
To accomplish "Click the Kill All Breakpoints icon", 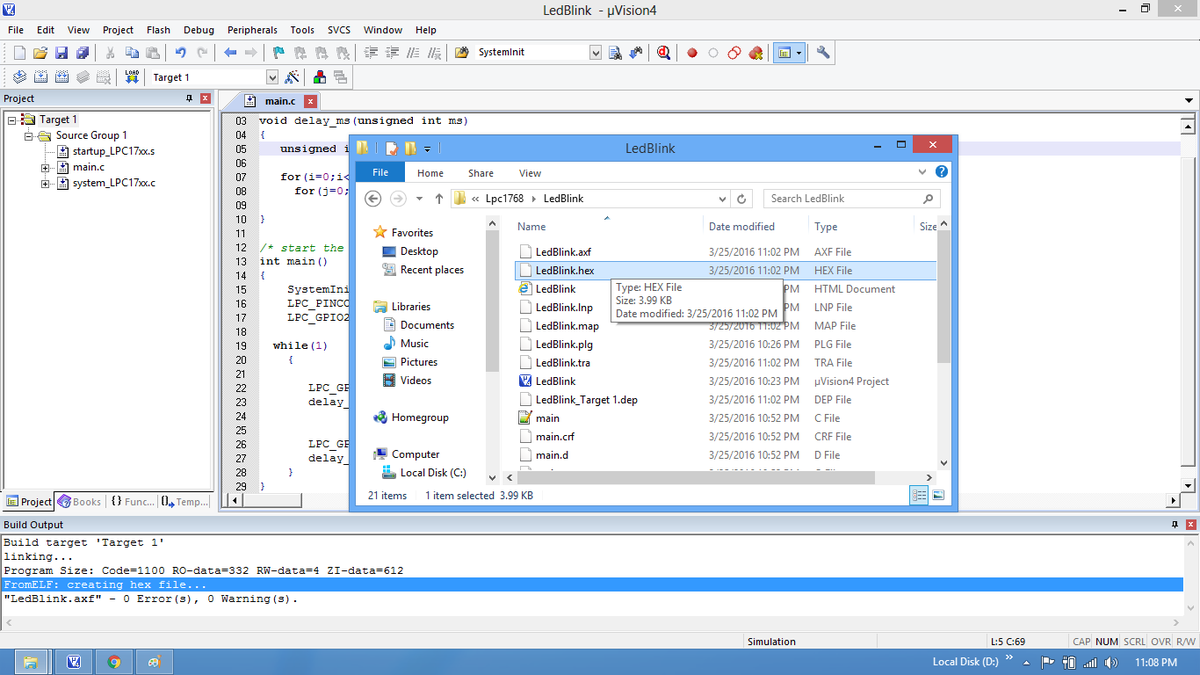I will pos(756,52).
